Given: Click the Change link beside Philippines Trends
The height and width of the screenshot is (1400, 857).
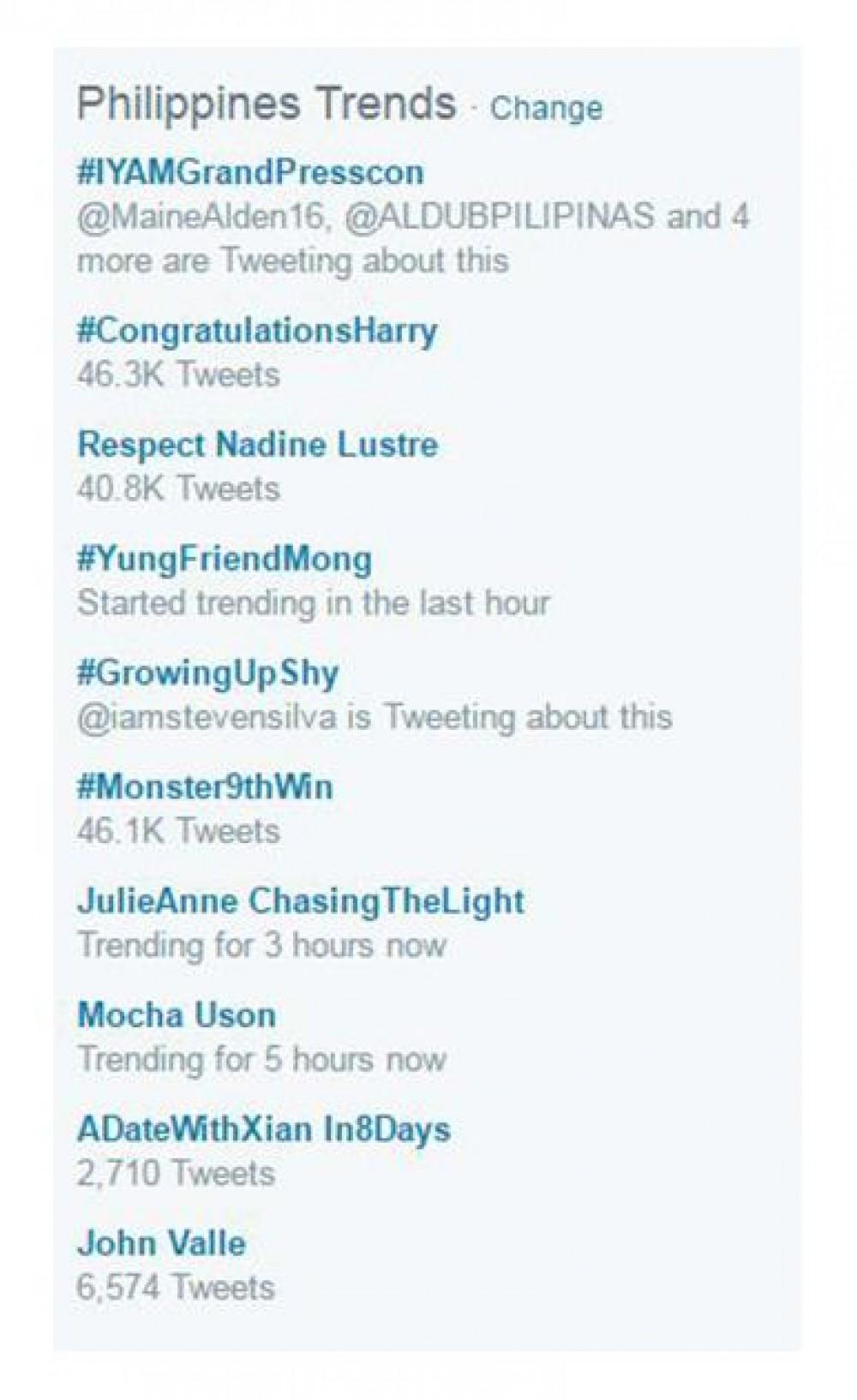Looking at the screenshot, I should pyautogui.click(x=546, y=109).
